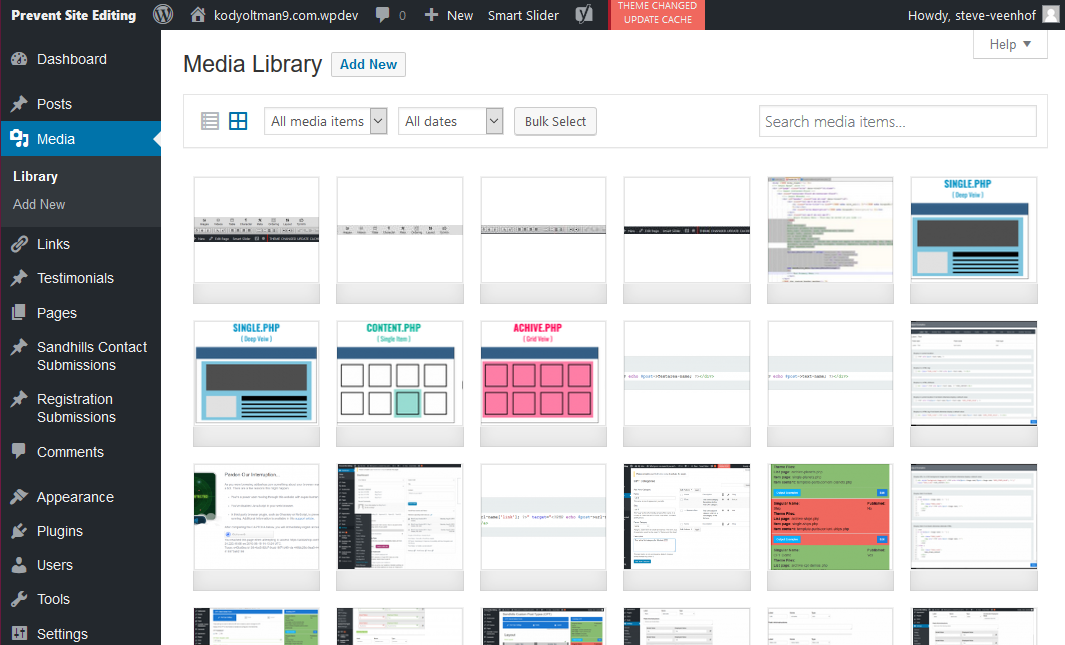Click the Add New button beside Media Library
Screen dimensions: 1065x645
pyautogui.click(x=368, y=64)
